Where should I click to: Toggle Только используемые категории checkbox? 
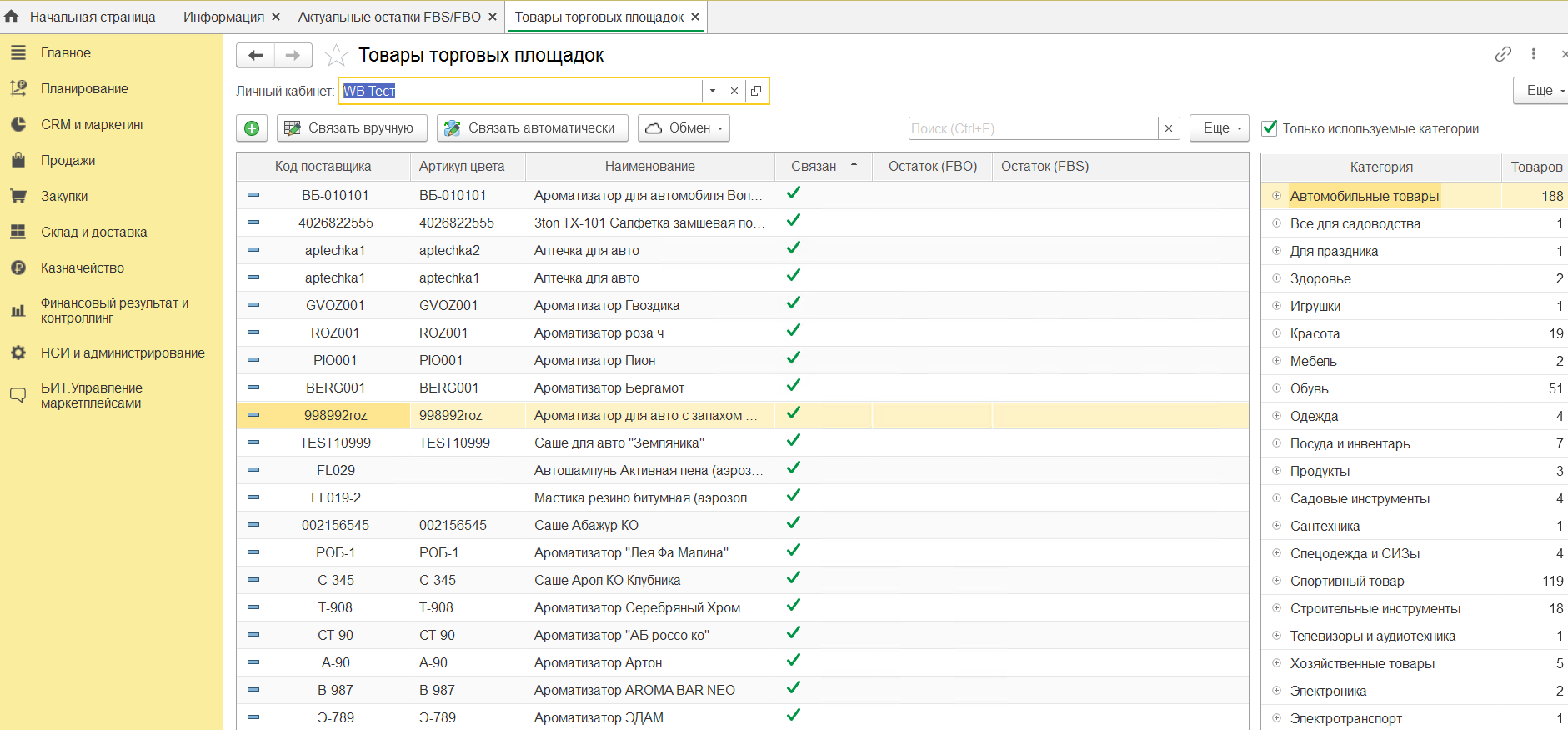pos(1270,128)
